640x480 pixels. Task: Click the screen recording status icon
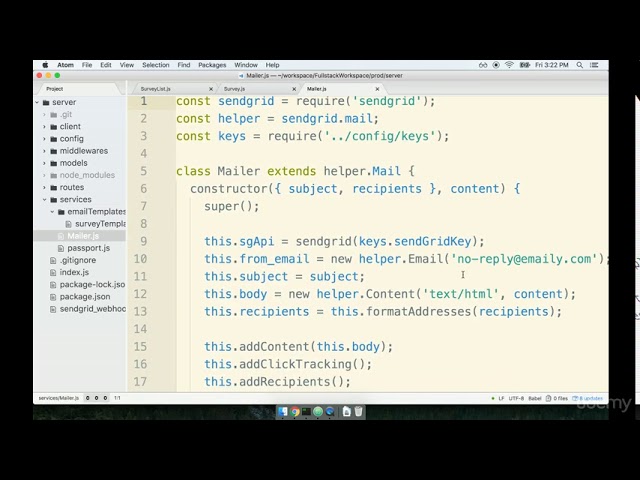496,65
